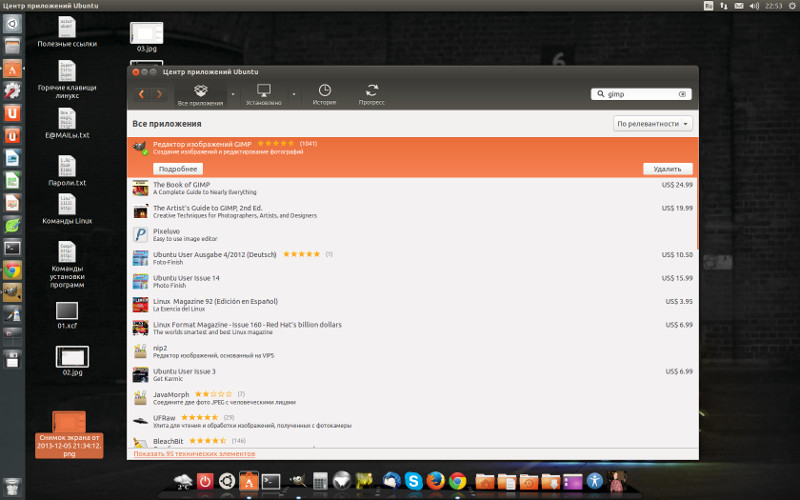
Task: Expand dropdown arrow next to Все приложения
Action: [x=233, y=94]
